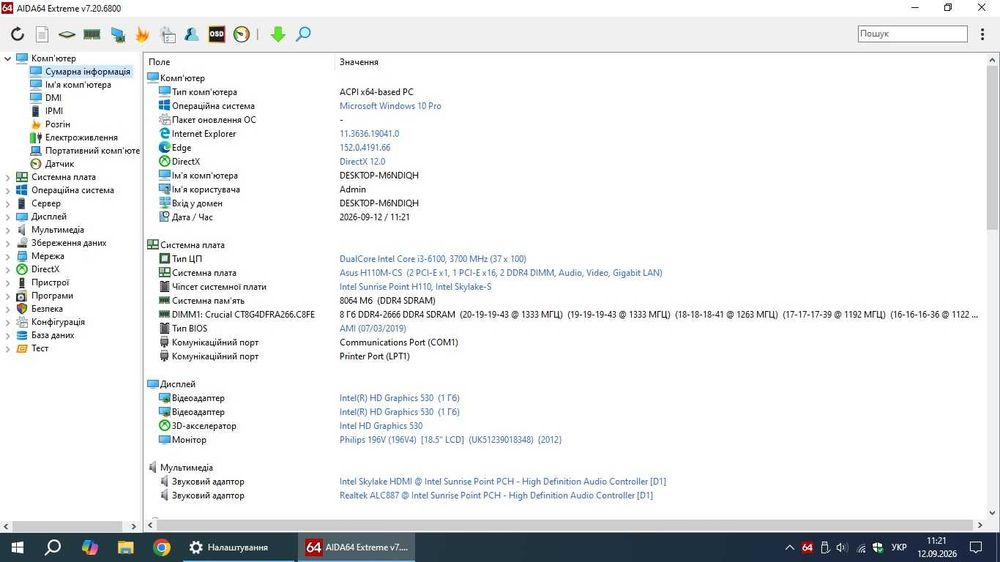Collapse the Комп'ютер tree node
The height and width of the screenshot is (562, 1000).
8,58
